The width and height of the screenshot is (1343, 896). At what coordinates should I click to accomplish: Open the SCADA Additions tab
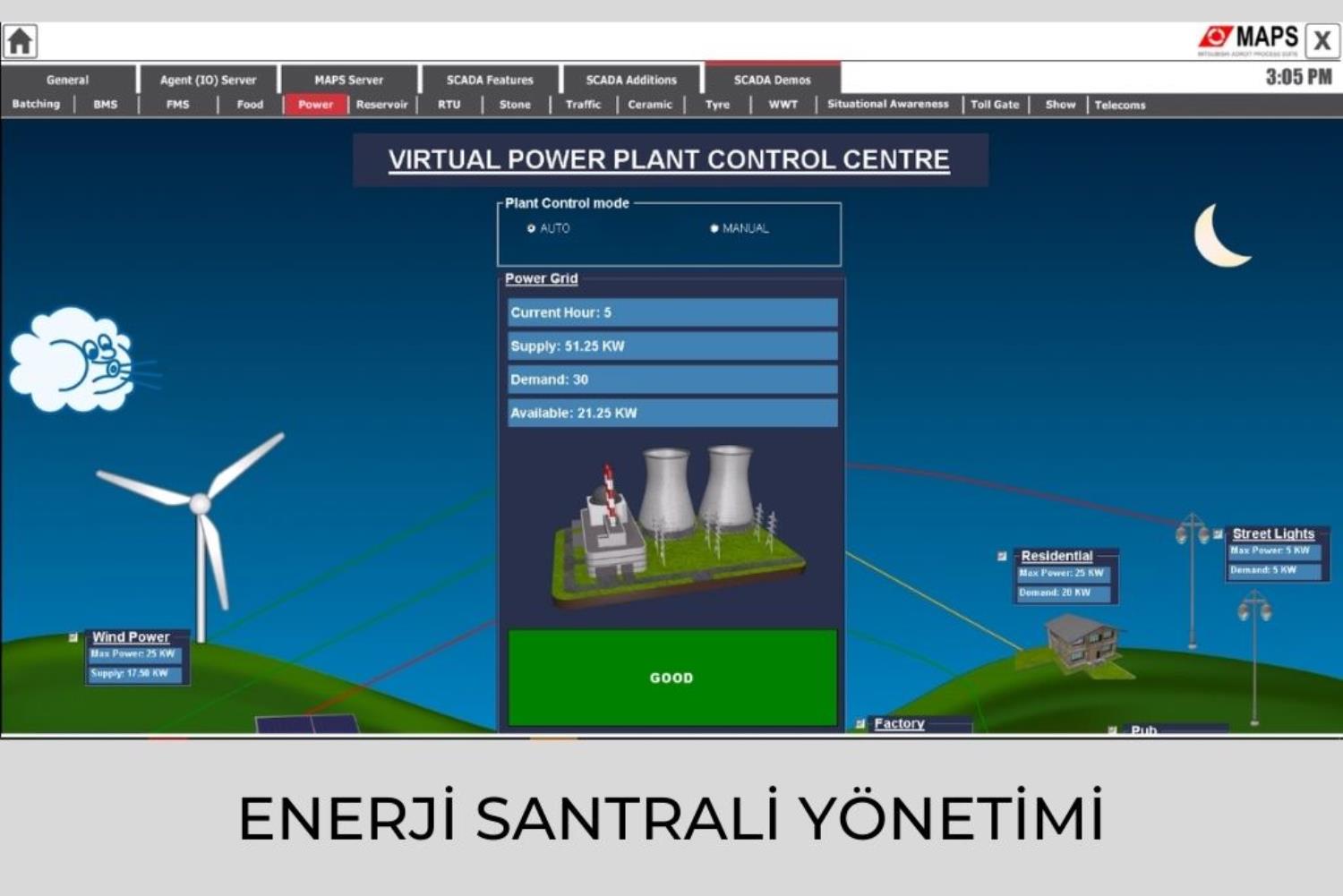(631, 80)
